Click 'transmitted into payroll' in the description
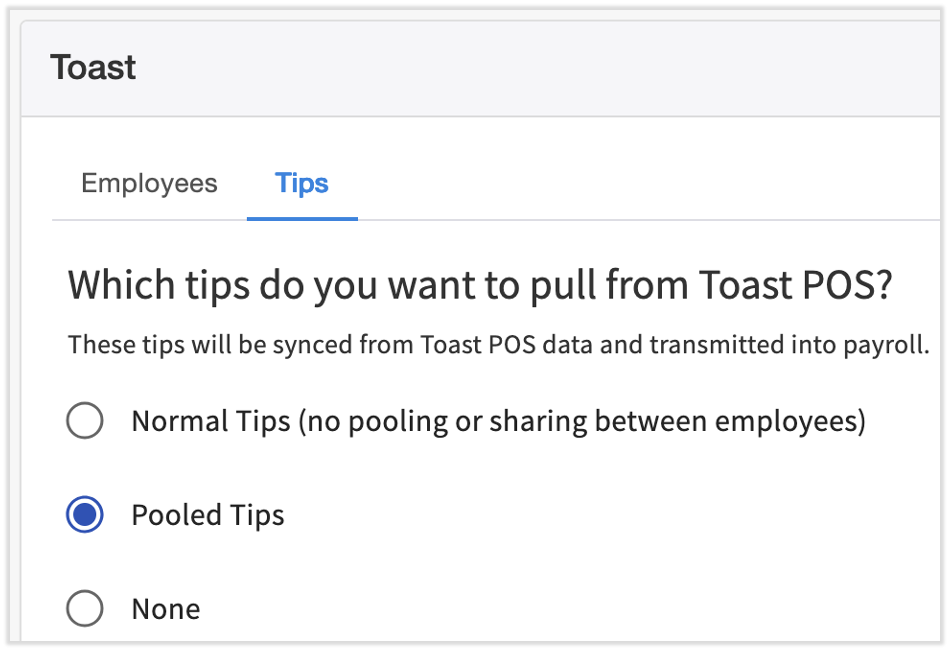The image size is (952, 652). tap(790, 346)
